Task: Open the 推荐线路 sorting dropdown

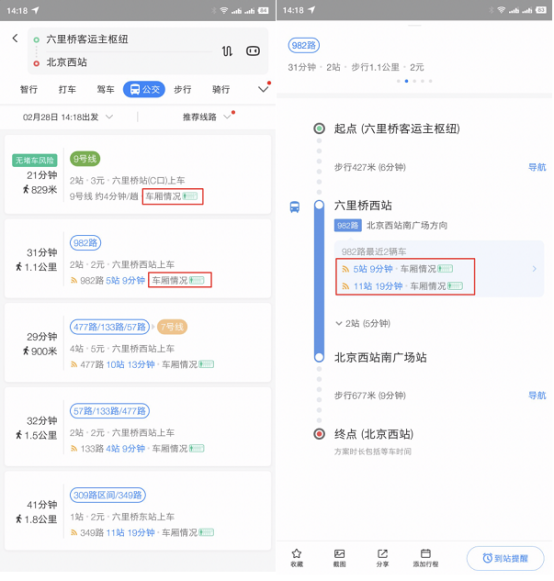Action: click(207, 117)
